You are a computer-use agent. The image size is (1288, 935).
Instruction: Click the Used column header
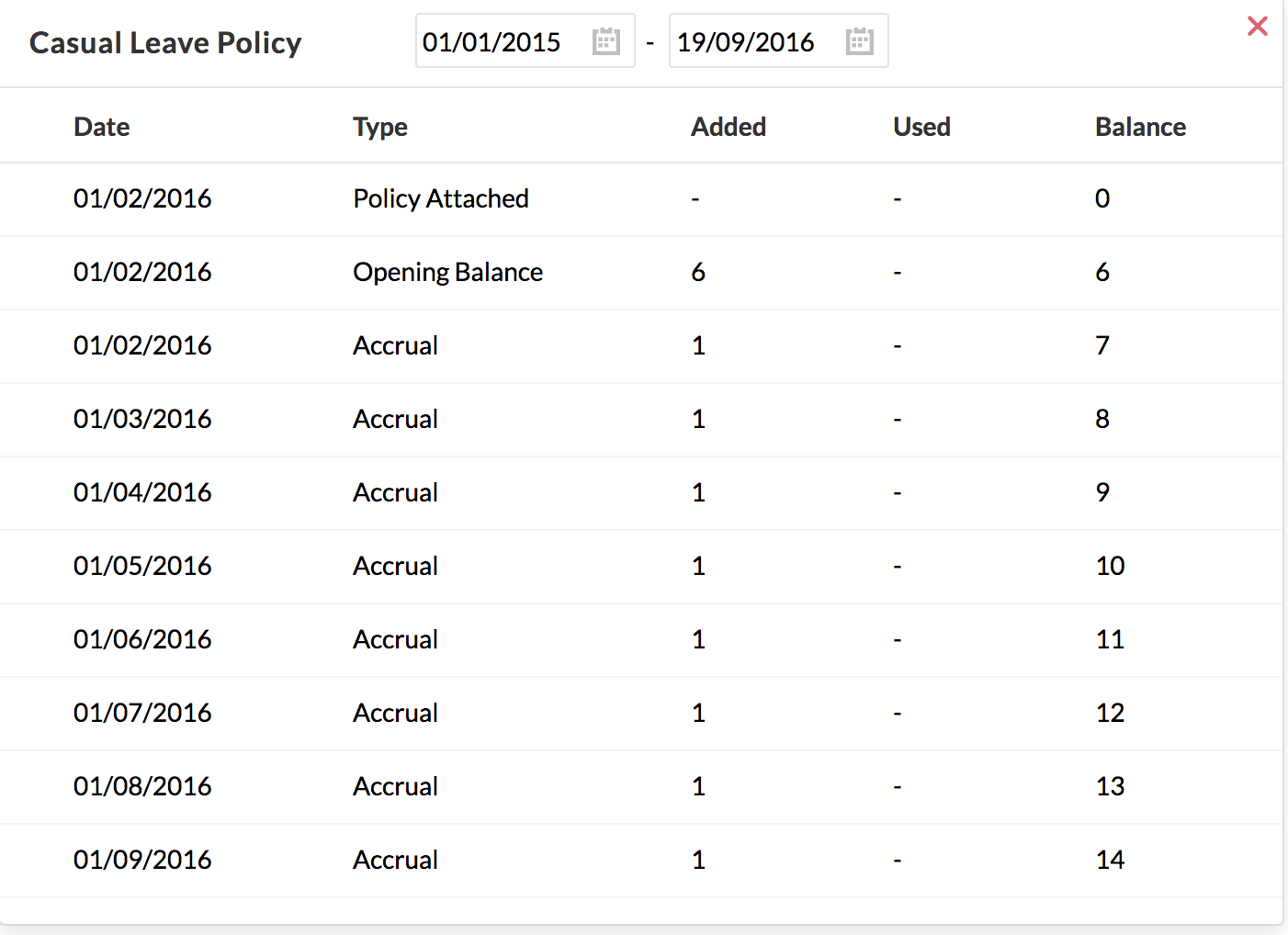[x=921, y=127]
